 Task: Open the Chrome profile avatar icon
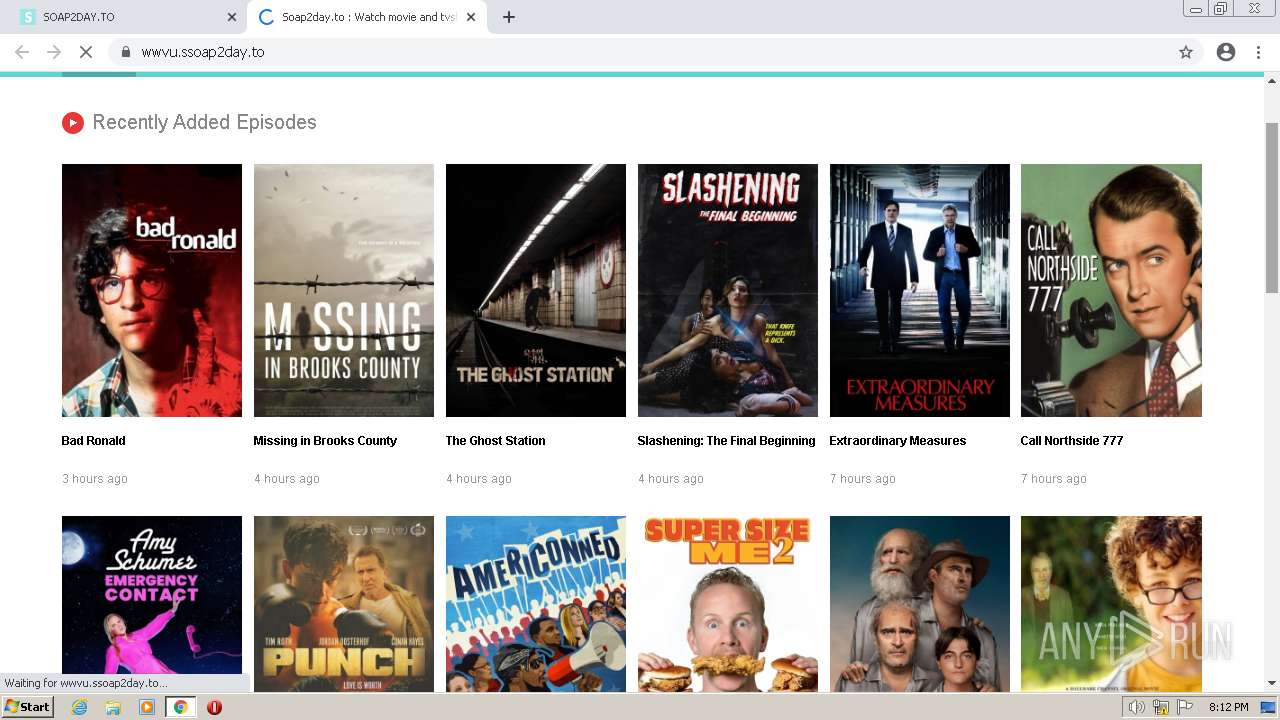[1226, 52]
